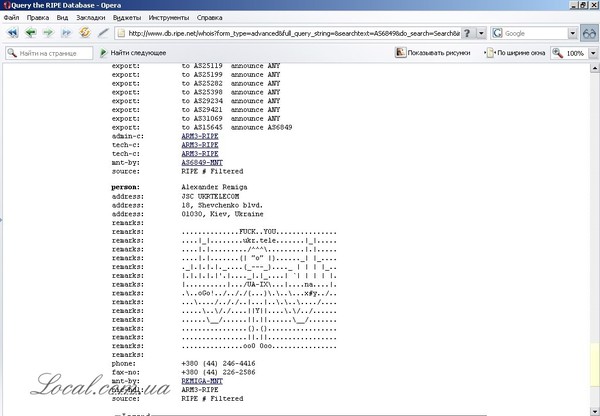Click the export line 'to AS31069 announce ANY'

231,119
